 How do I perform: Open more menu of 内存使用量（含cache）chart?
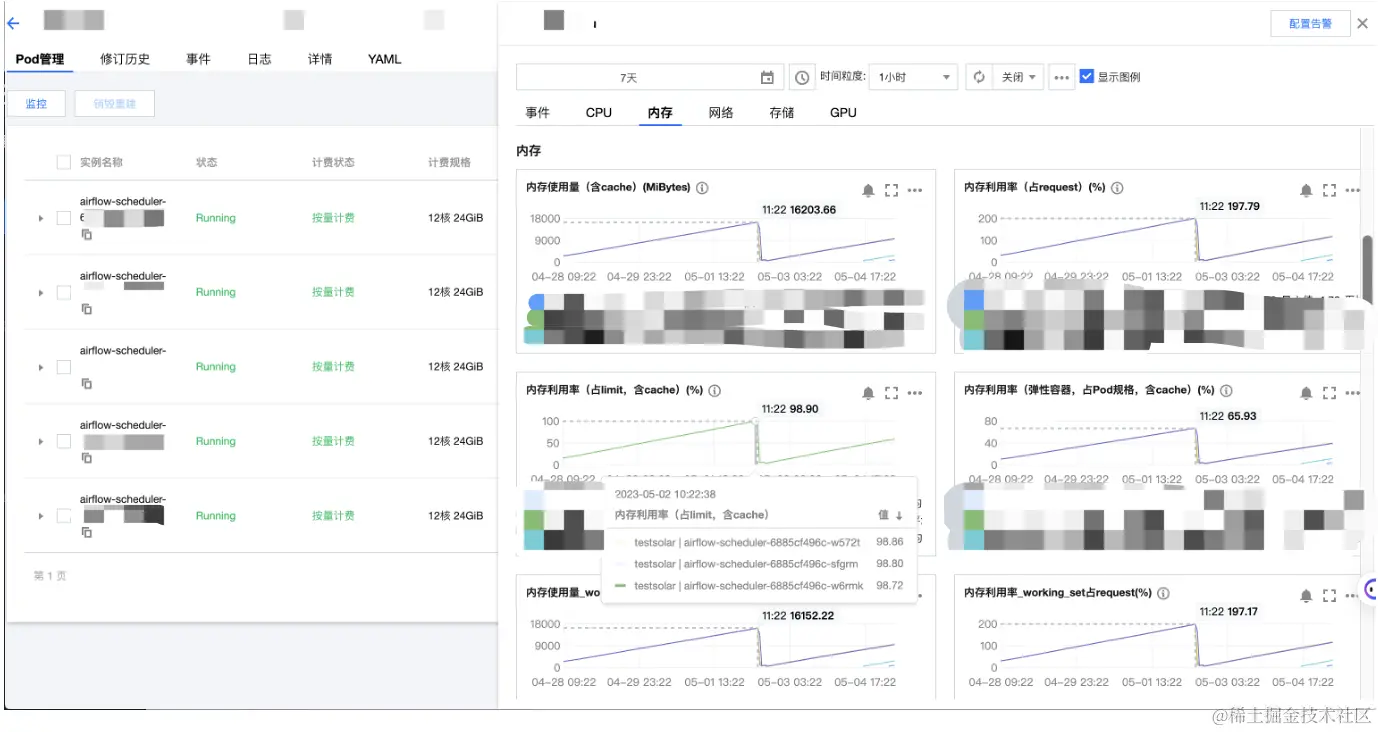pyautogui.click(x=915, y=190)
